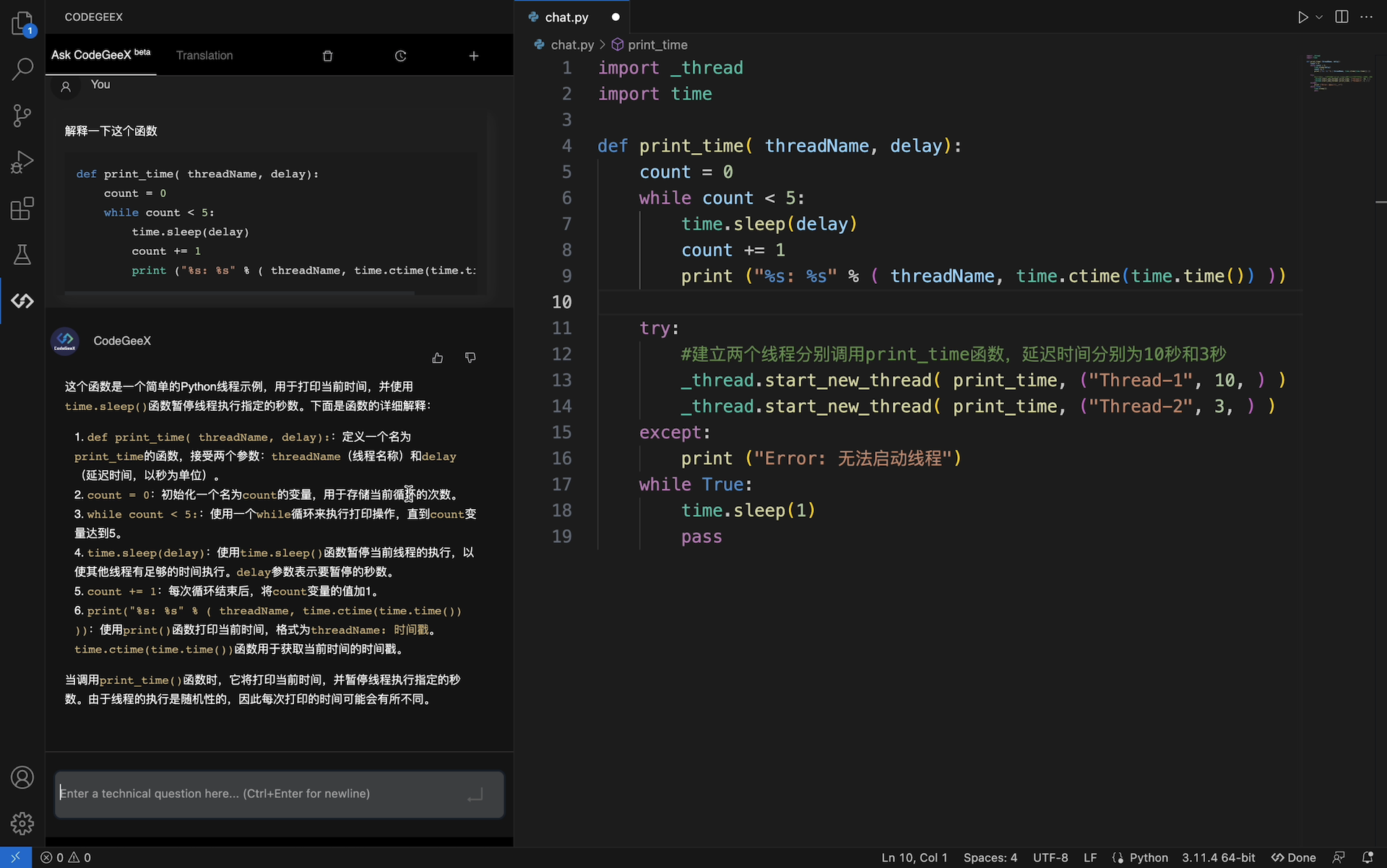
Task: Select the chat.py editor tab
Action: 565,17
